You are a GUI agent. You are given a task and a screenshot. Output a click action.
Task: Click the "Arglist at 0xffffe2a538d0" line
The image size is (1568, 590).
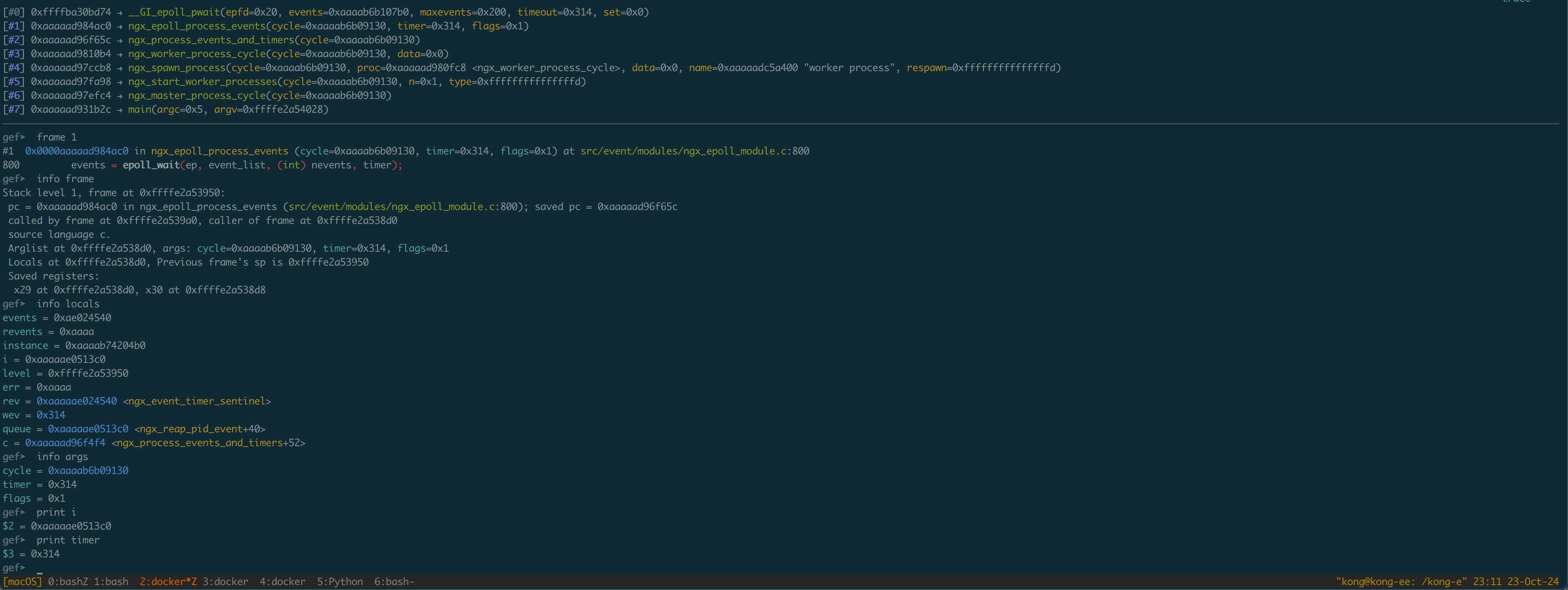click(x=228, y=249)
